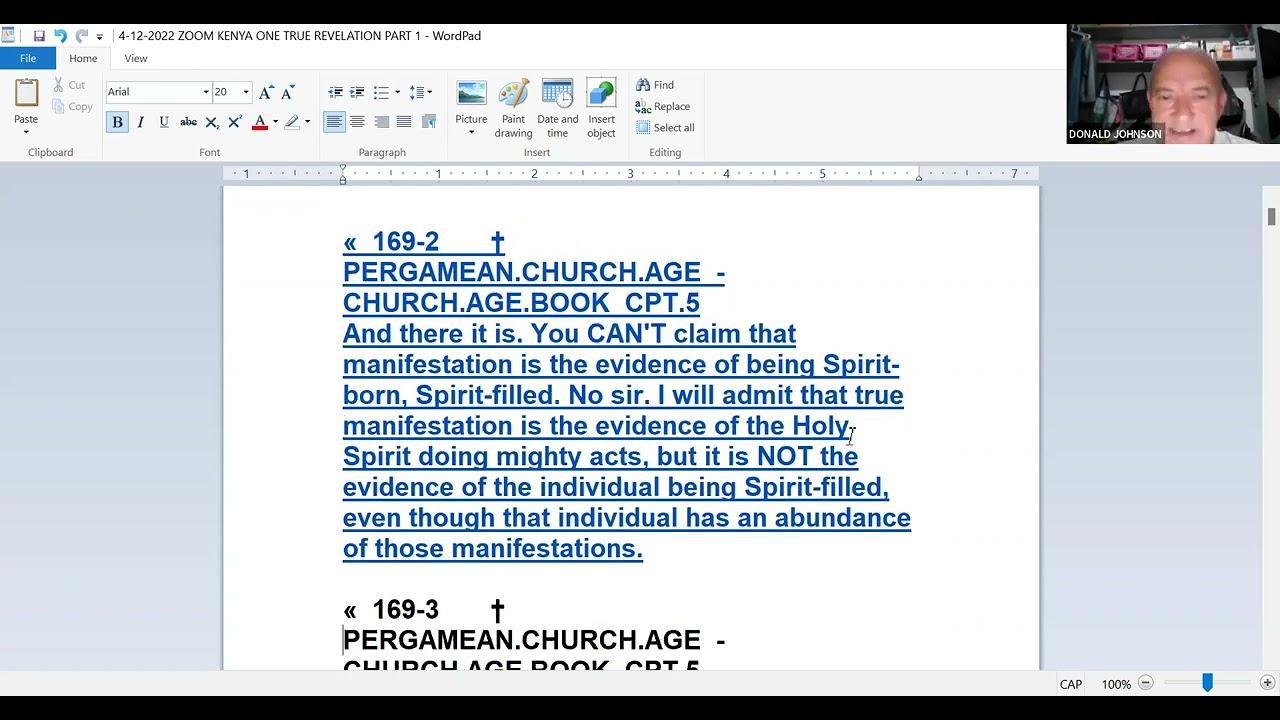Screen dimensions: 1280x720
Task: Grow the font size
Action: point(266,92)
